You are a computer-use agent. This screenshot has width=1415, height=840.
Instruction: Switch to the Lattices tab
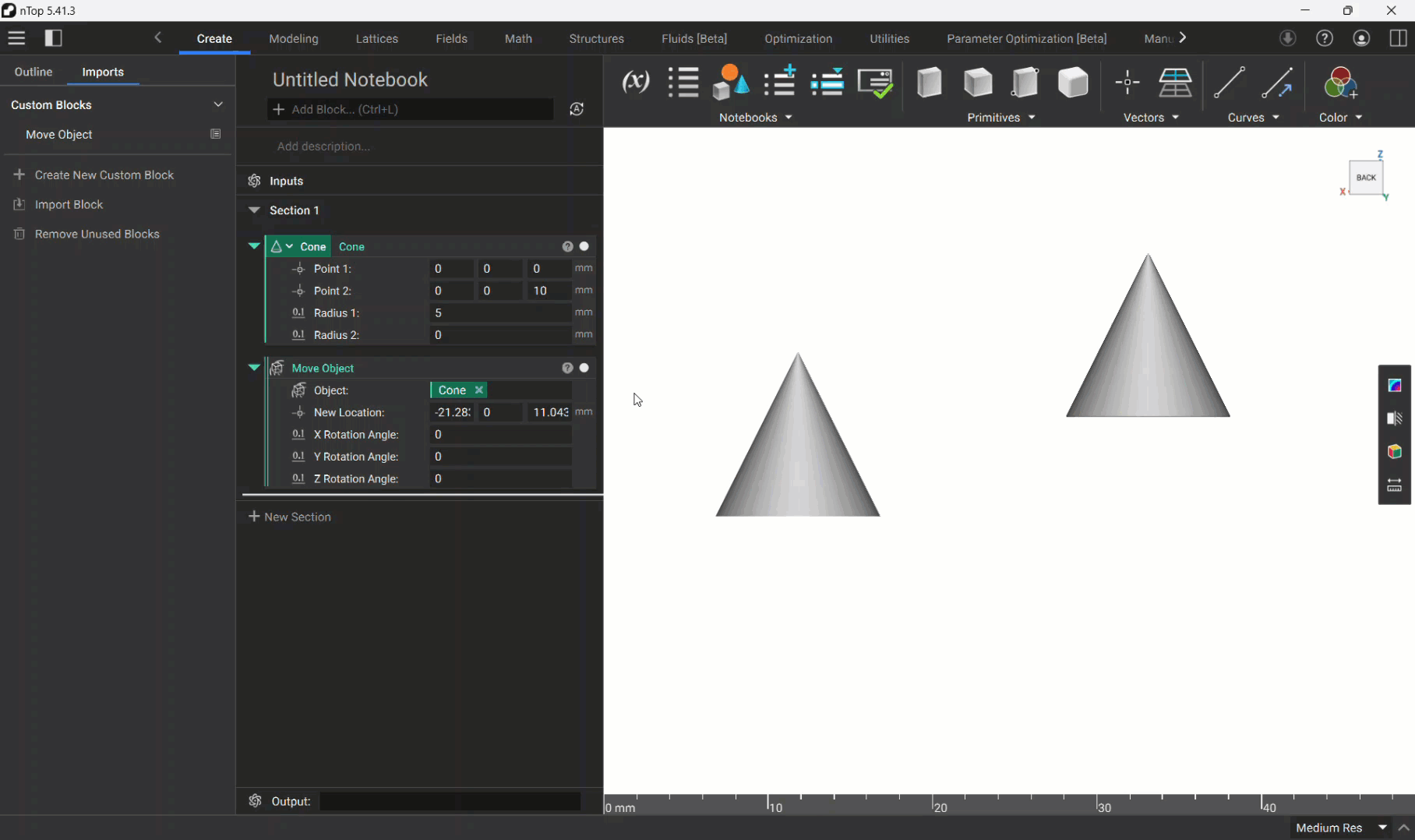[377, 38]
